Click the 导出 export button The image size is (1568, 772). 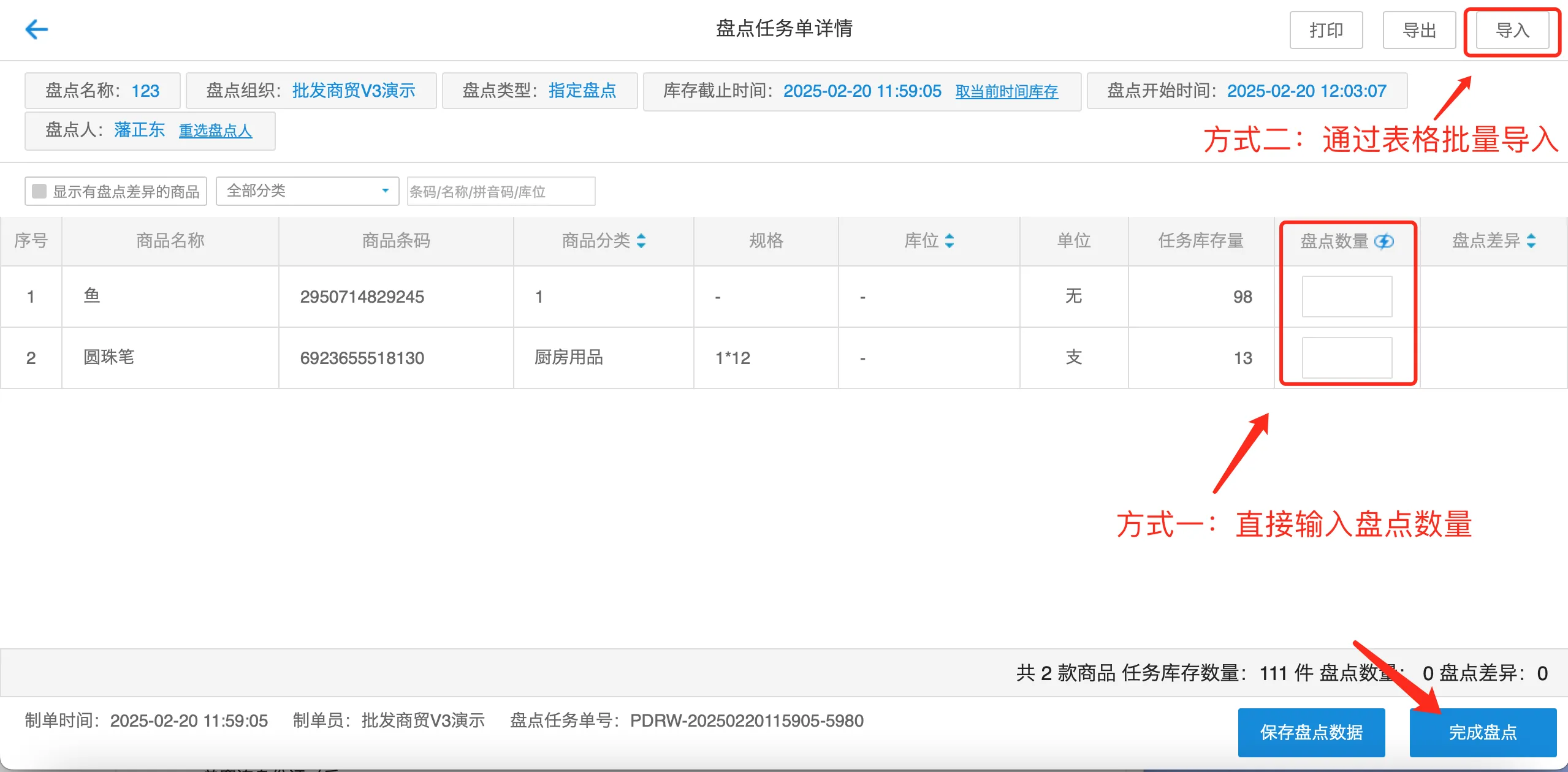pyautogui.click(x=1420, y=30)
